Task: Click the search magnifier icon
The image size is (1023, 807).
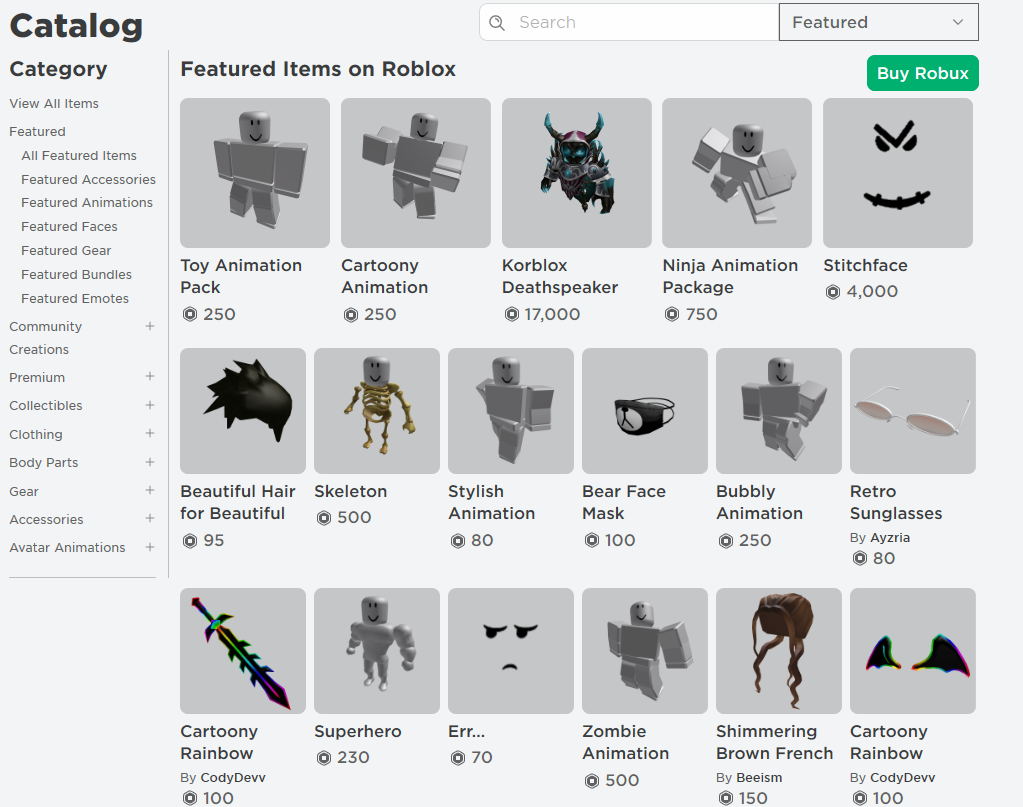Action: coord(497,23)
